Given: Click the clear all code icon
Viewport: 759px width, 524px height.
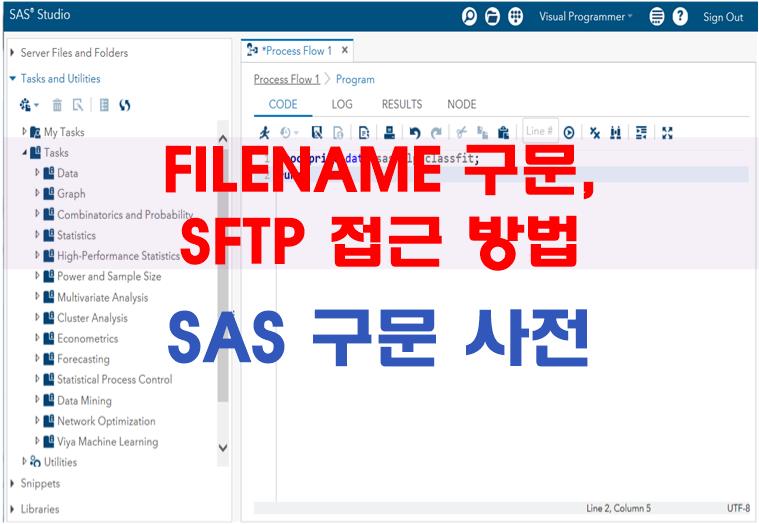Looking at the screenshot, I should coord(594,132).
